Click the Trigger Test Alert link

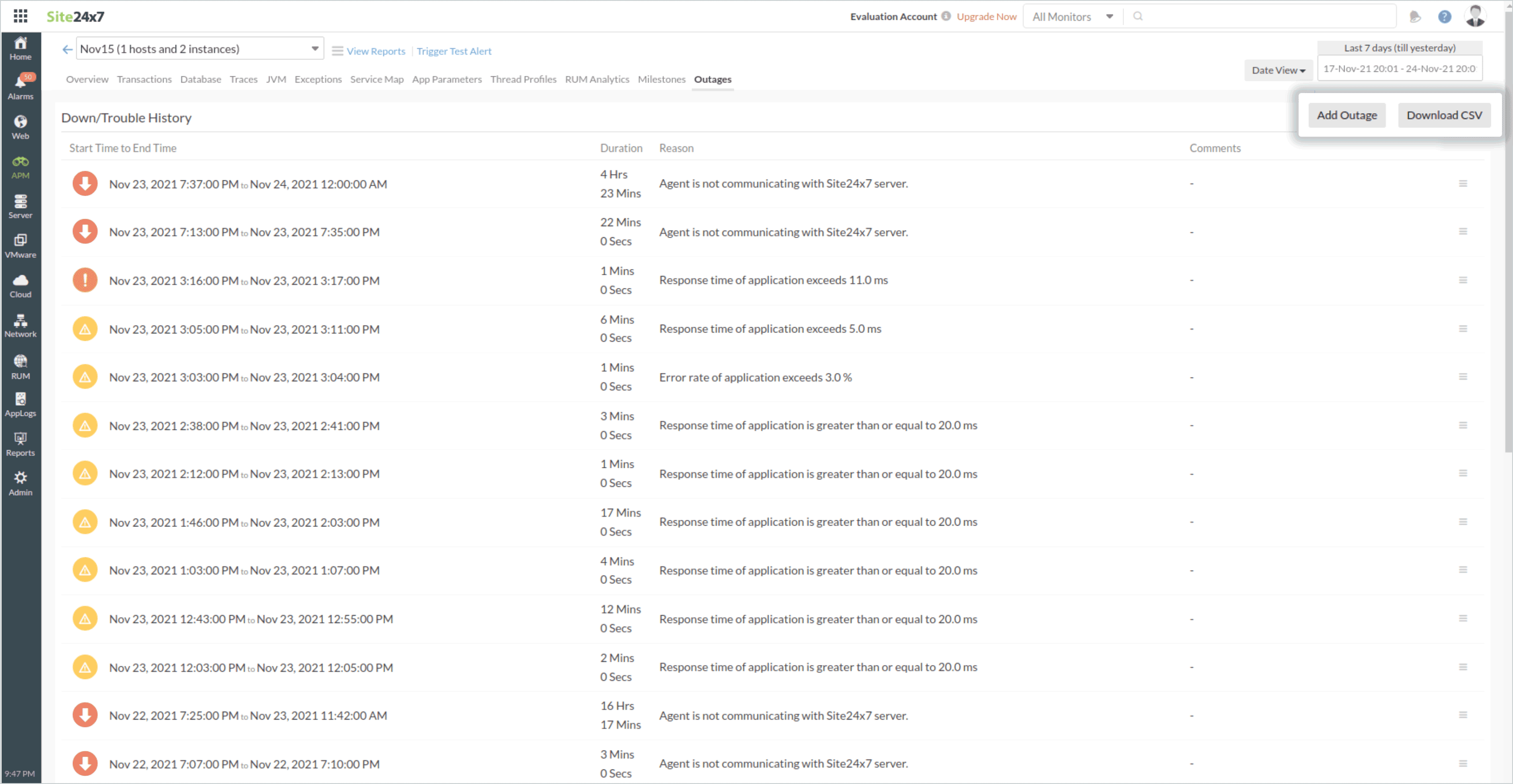point(453,51)
